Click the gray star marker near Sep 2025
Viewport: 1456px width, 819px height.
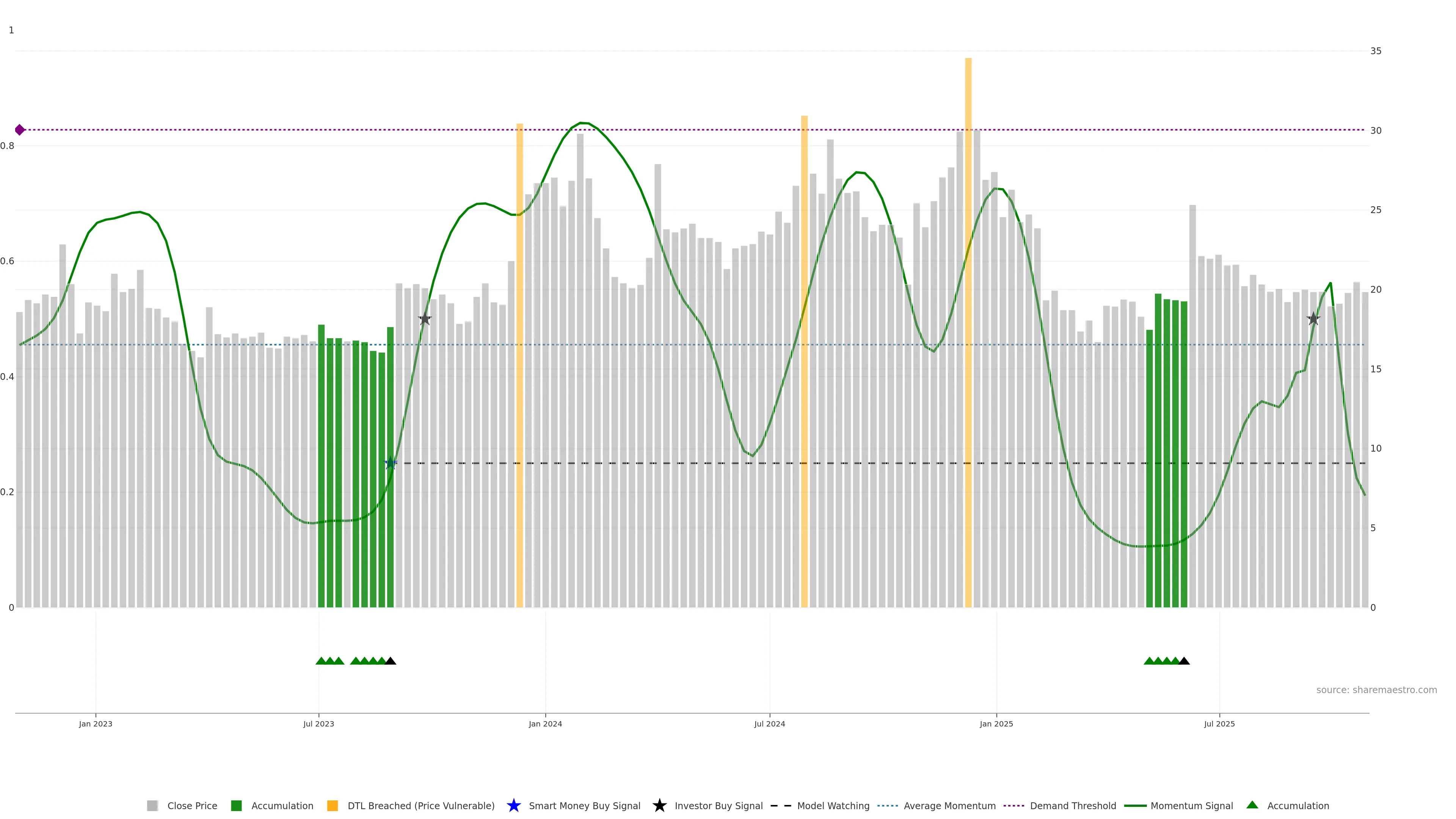1313,319
